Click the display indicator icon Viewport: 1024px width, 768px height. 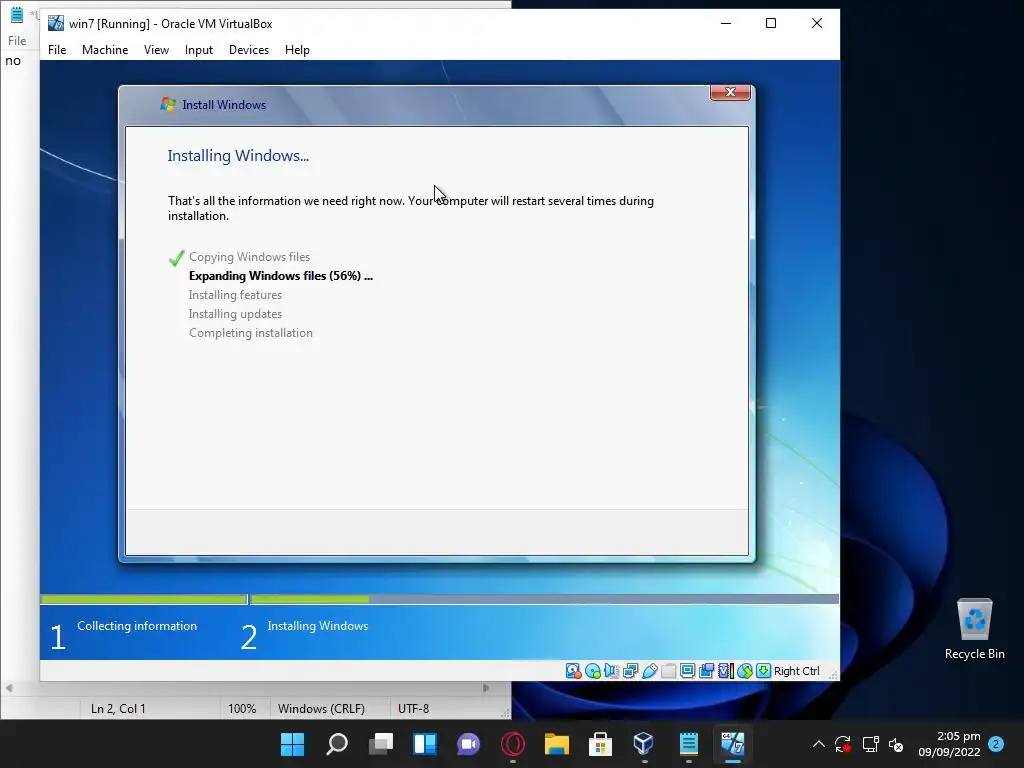tap(688, 671)
